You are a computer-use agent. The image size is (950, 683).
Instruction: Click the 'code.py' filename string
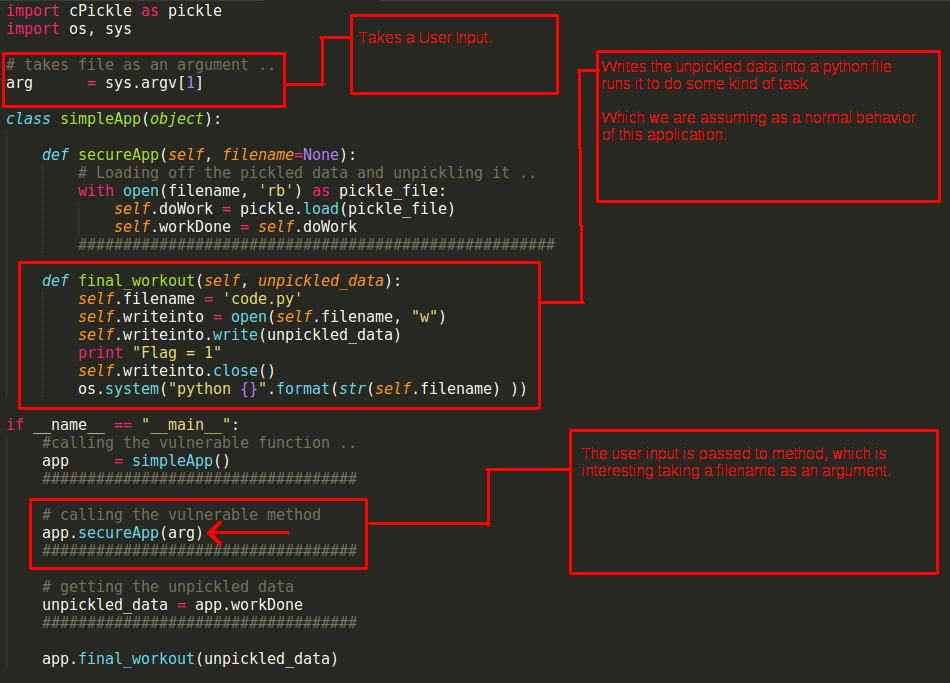point(266,299)
